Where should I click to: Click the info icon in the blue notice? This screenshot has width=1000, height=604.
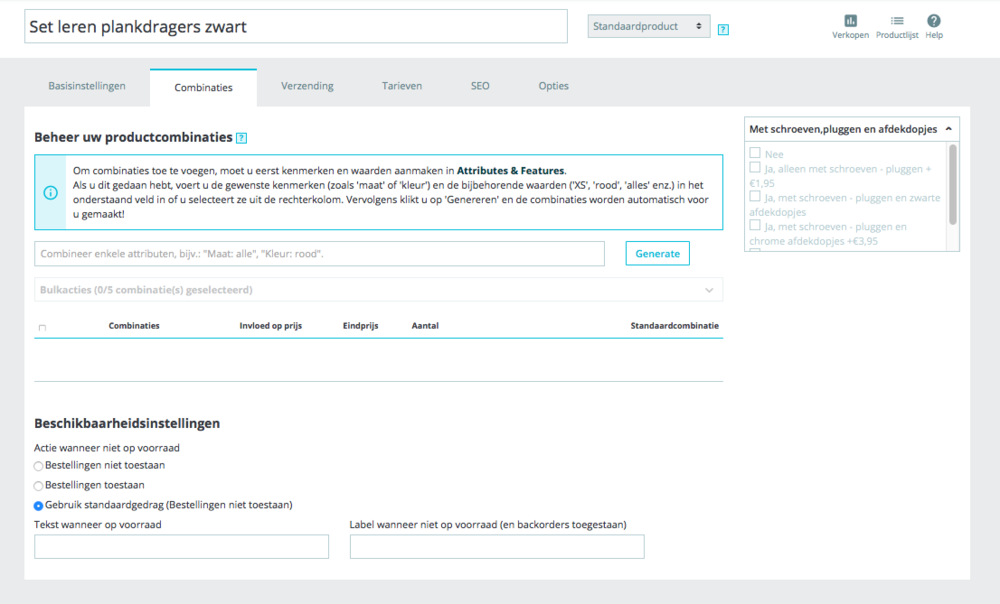coord(50,193)
